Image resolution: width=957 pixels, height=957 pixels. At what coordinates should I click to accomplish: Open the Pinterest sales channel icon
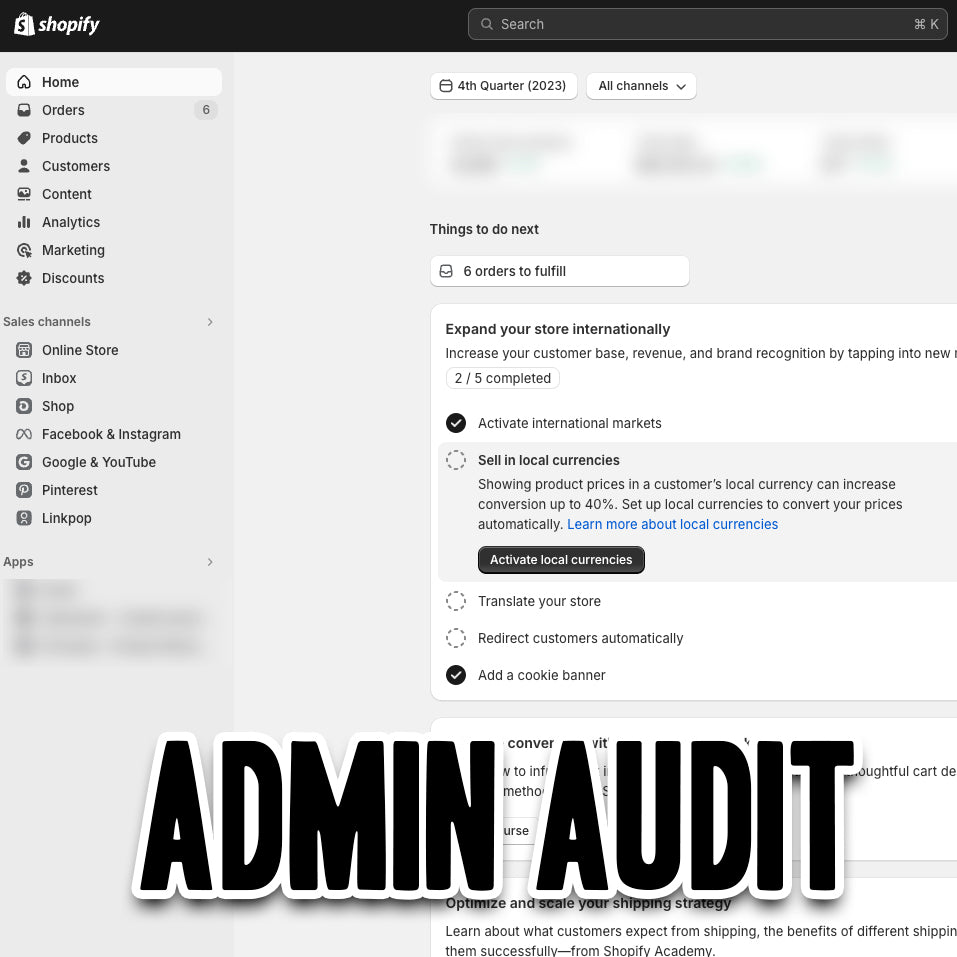click(23, 490)
